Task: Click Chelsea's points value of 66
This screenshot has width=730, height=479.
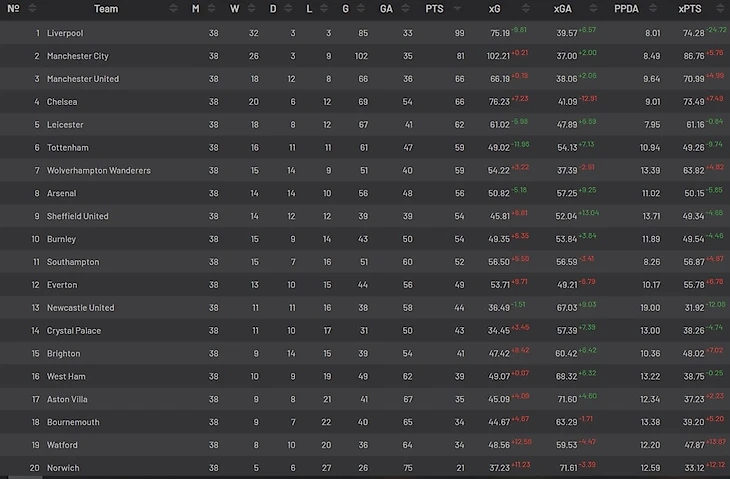Action: pyautogui.click(x=459, y=102)
